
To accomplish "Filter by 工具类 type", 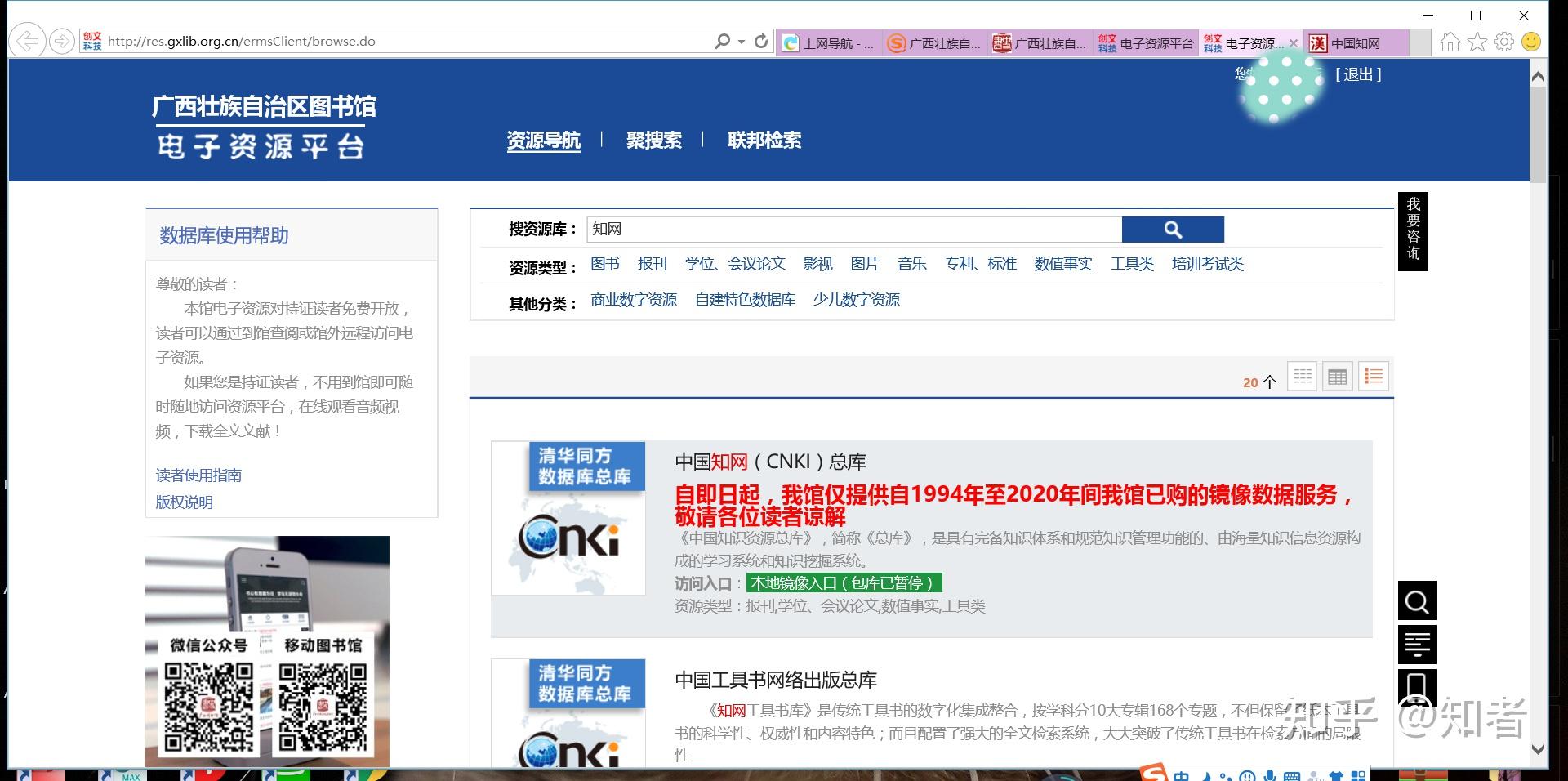I will click(x=1132, y=264).
